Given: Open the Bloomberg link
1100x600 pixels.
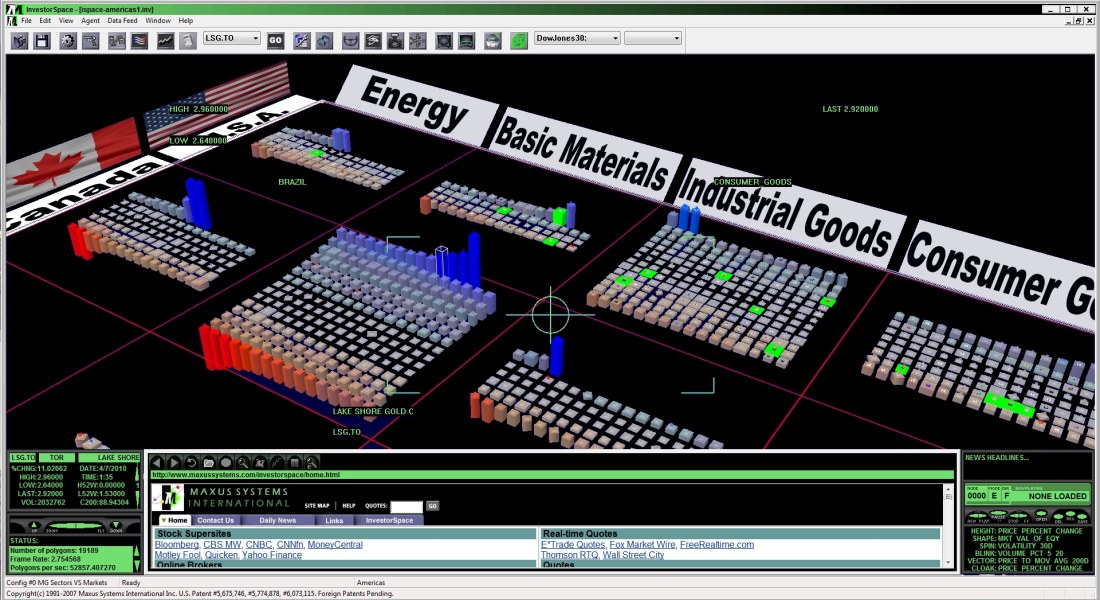Looking at the screenshot, I should (176, 545).
